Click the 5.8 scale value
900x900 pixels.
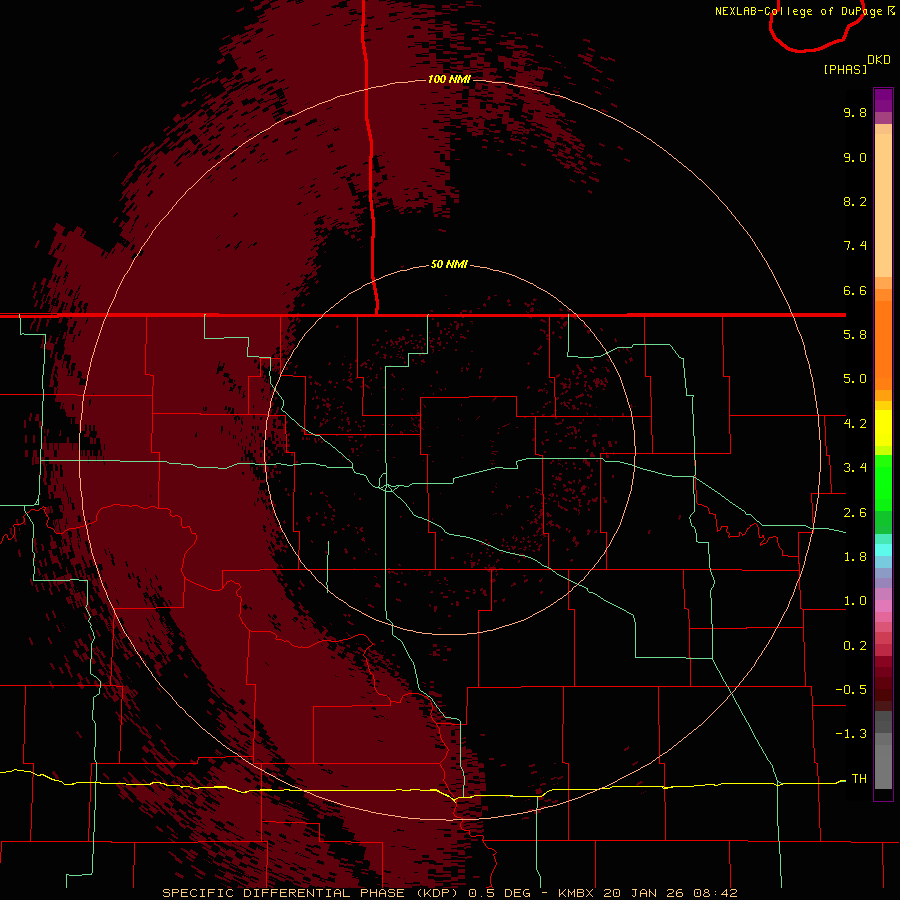855,335
